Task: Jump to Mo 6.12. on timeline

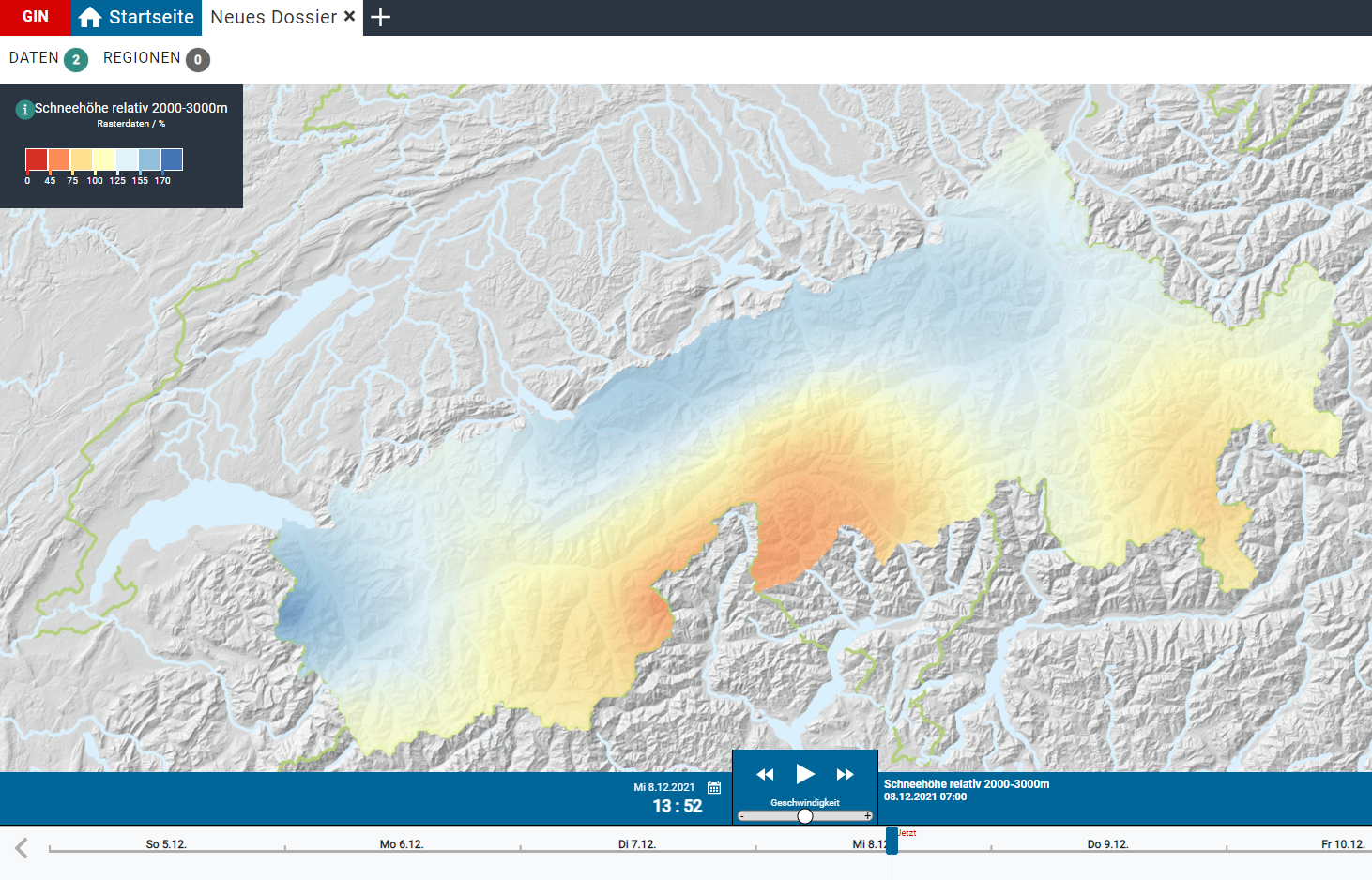Action: pyautogui.click(x=402, y=844)
